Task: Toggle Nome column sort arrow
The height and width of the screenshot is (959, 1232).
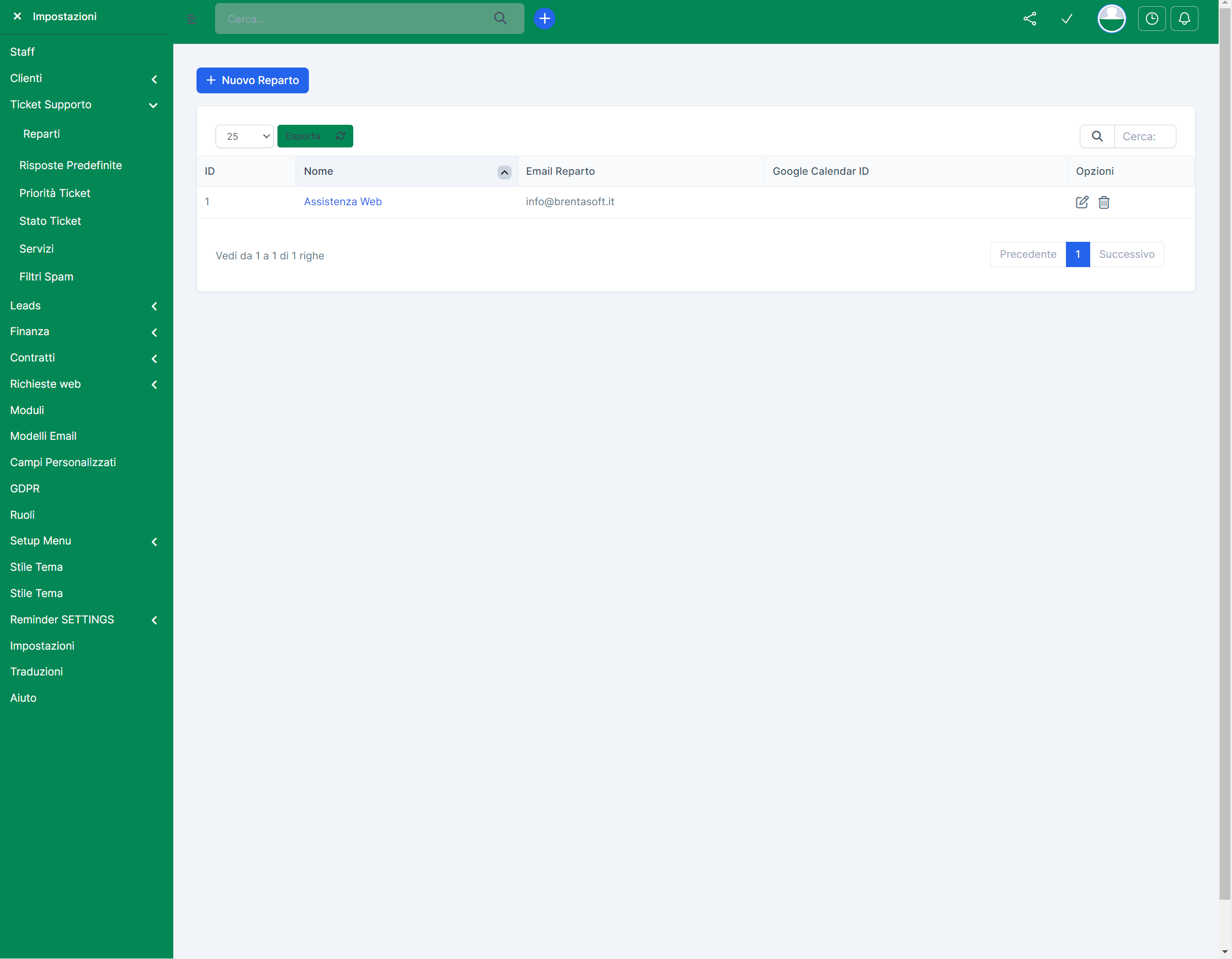Action: pos(504,172)
